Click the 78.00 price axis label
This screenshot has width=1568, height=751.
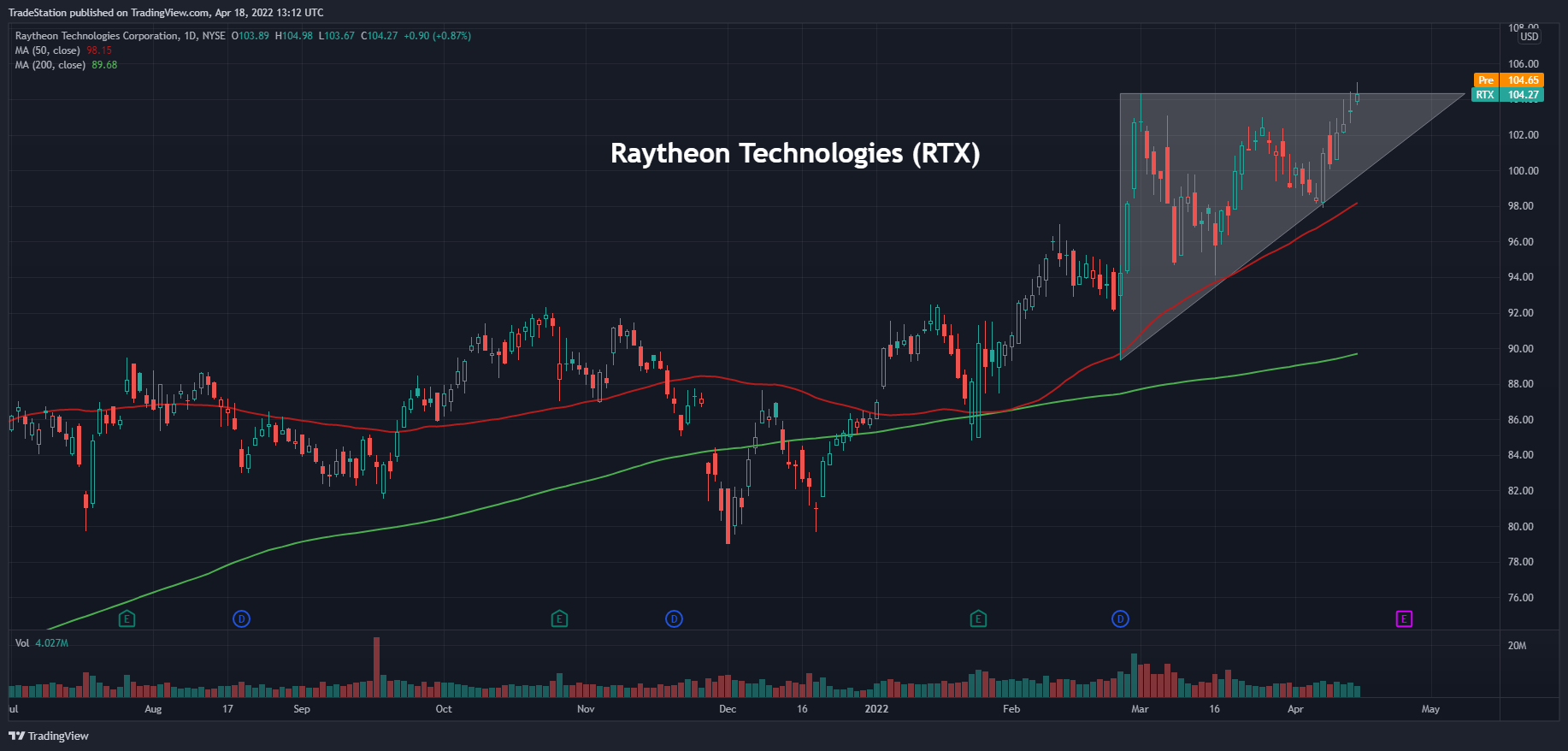click(1521, 562)
